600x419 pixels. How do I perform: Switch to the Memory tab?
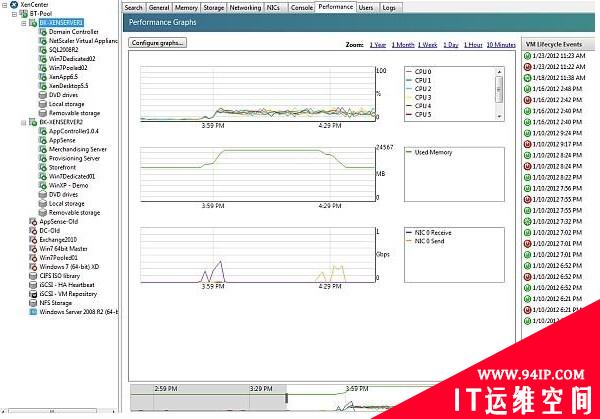coord(186,8)
